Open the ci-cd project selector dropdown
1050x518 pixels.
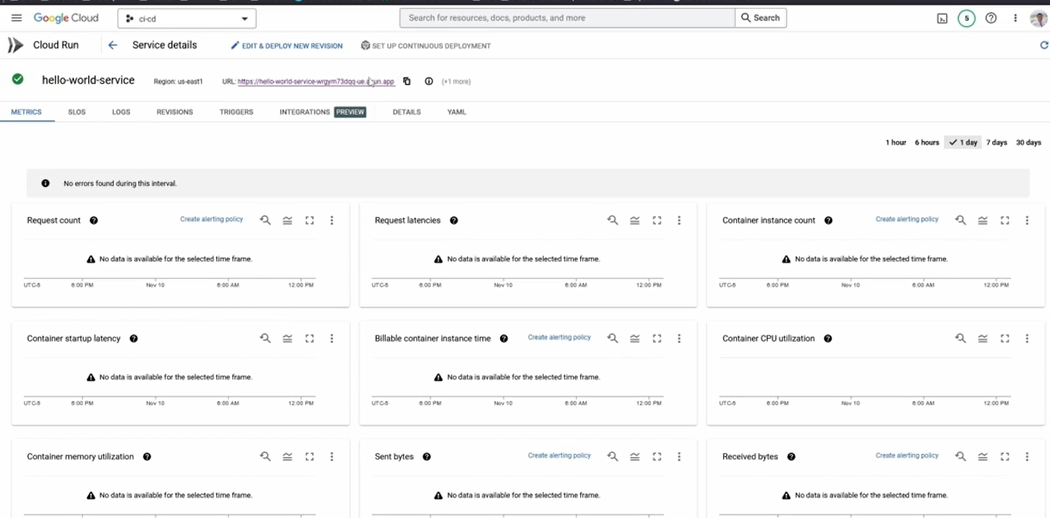click(187, 18)
